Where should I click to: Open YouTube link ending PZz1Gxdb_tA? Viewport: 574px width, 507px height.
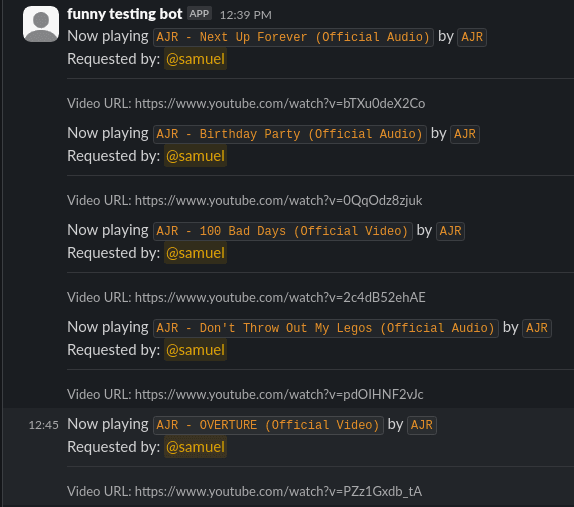tap(278, 491)
